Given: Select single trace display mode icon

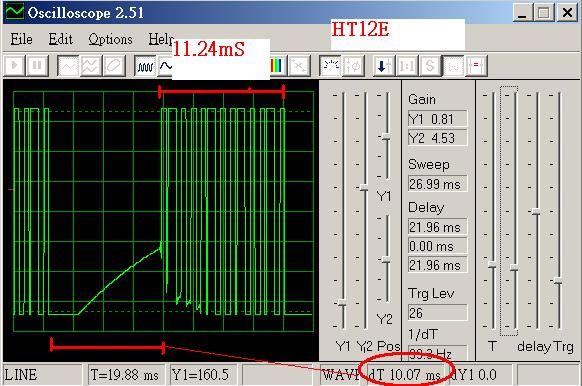Looking at the screenshot, I should tap(68, 66).
